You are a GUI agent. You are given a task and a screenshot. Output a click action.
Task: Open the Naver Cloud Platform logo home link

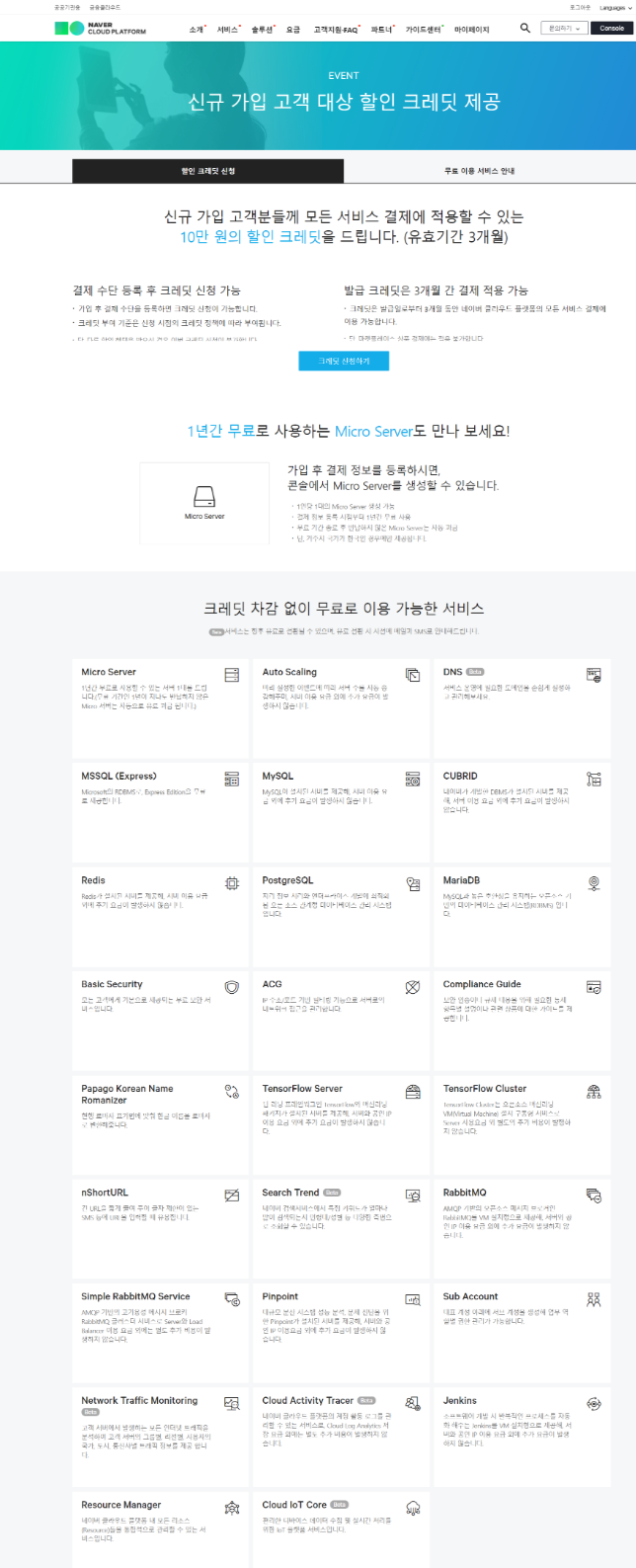[x=100, y=29]
